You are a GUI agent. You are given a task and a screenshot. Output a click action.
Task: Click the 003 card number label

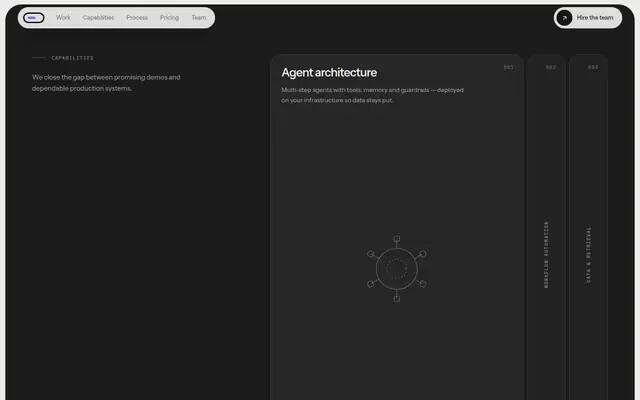pyautogui.click(x=593, y=67)
